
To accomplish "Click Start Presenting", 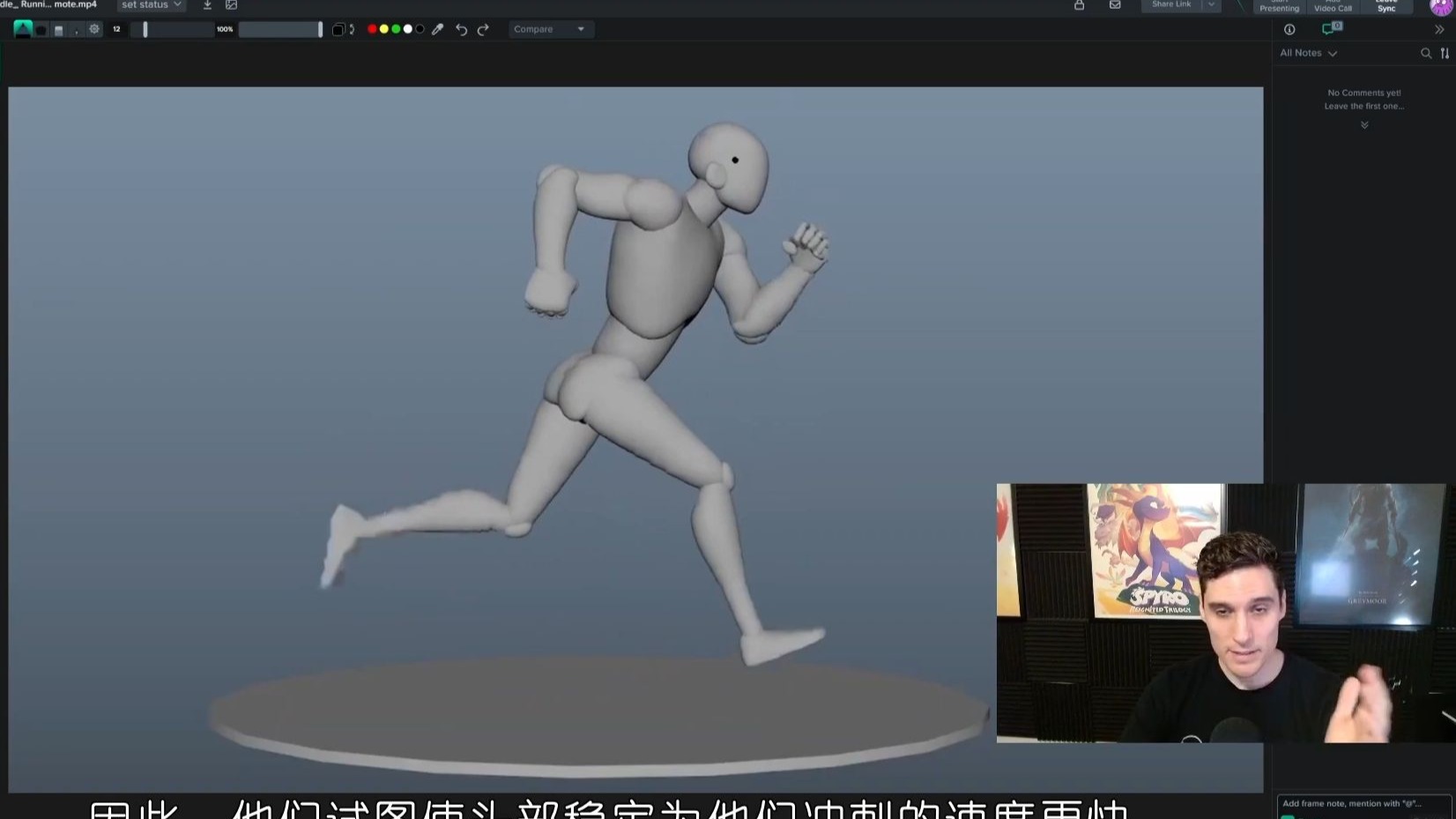I will click(x=1279, y=6).
